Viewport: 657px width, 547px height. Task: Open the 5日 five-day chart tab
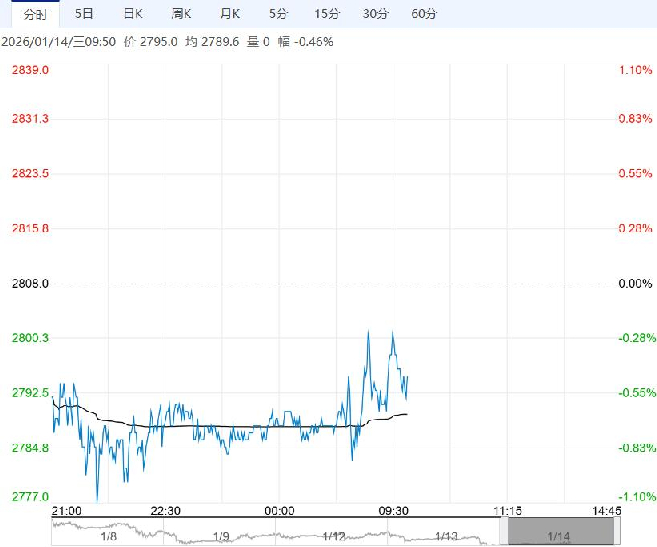point(86,14)
